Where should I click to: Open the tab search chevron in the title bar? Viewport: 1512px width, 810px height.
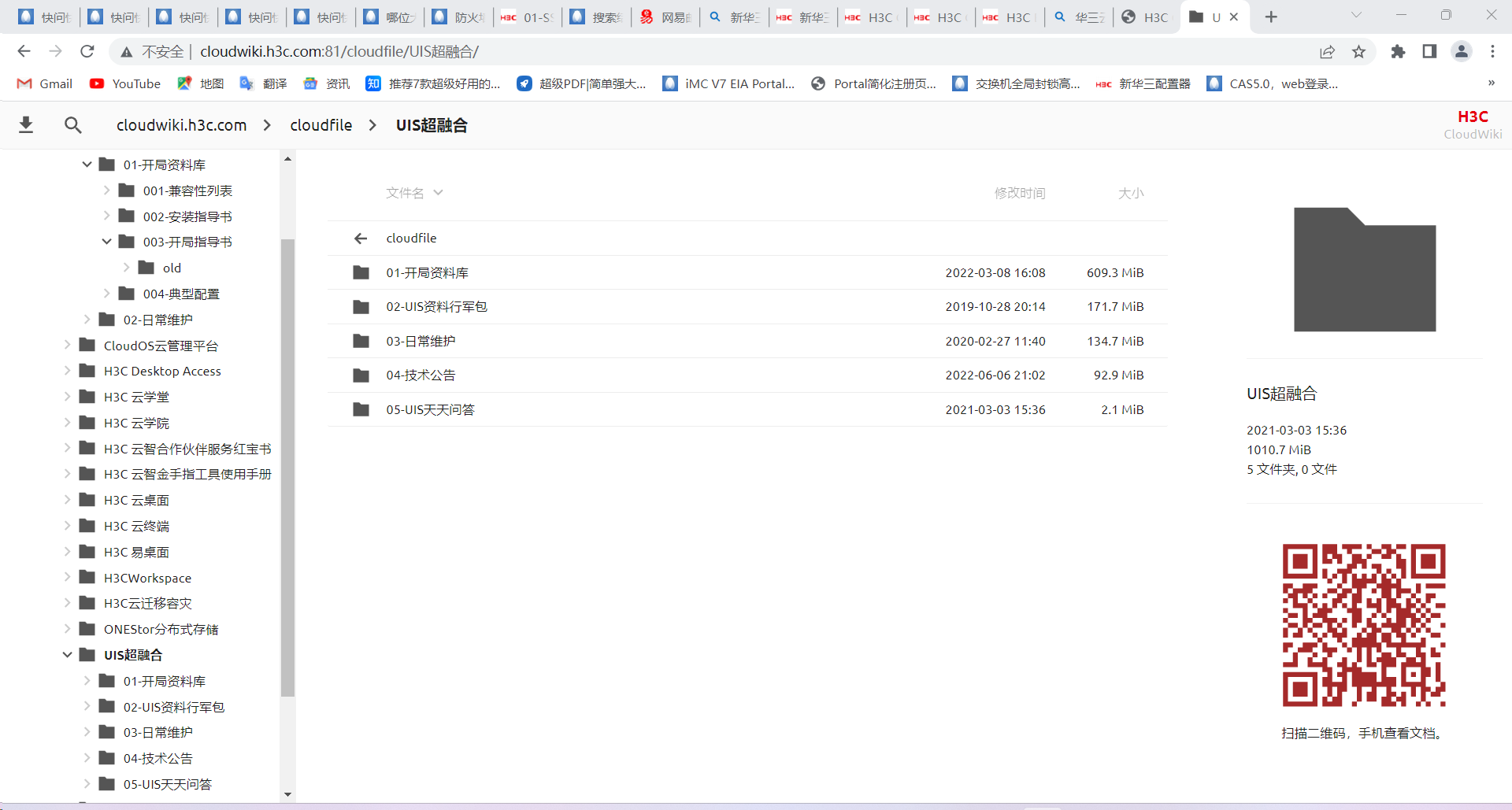[x=1356, y=15]
